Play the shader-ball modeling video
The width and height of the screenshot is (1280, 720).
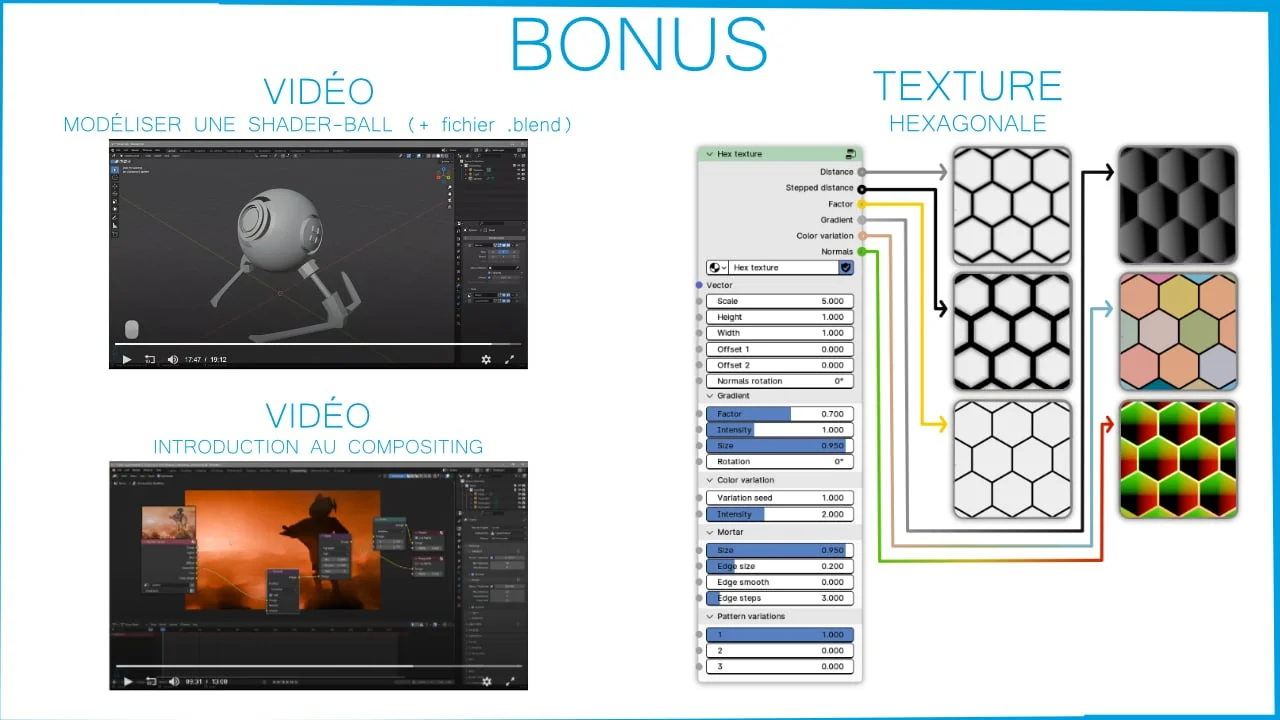(x=126, y=359)
